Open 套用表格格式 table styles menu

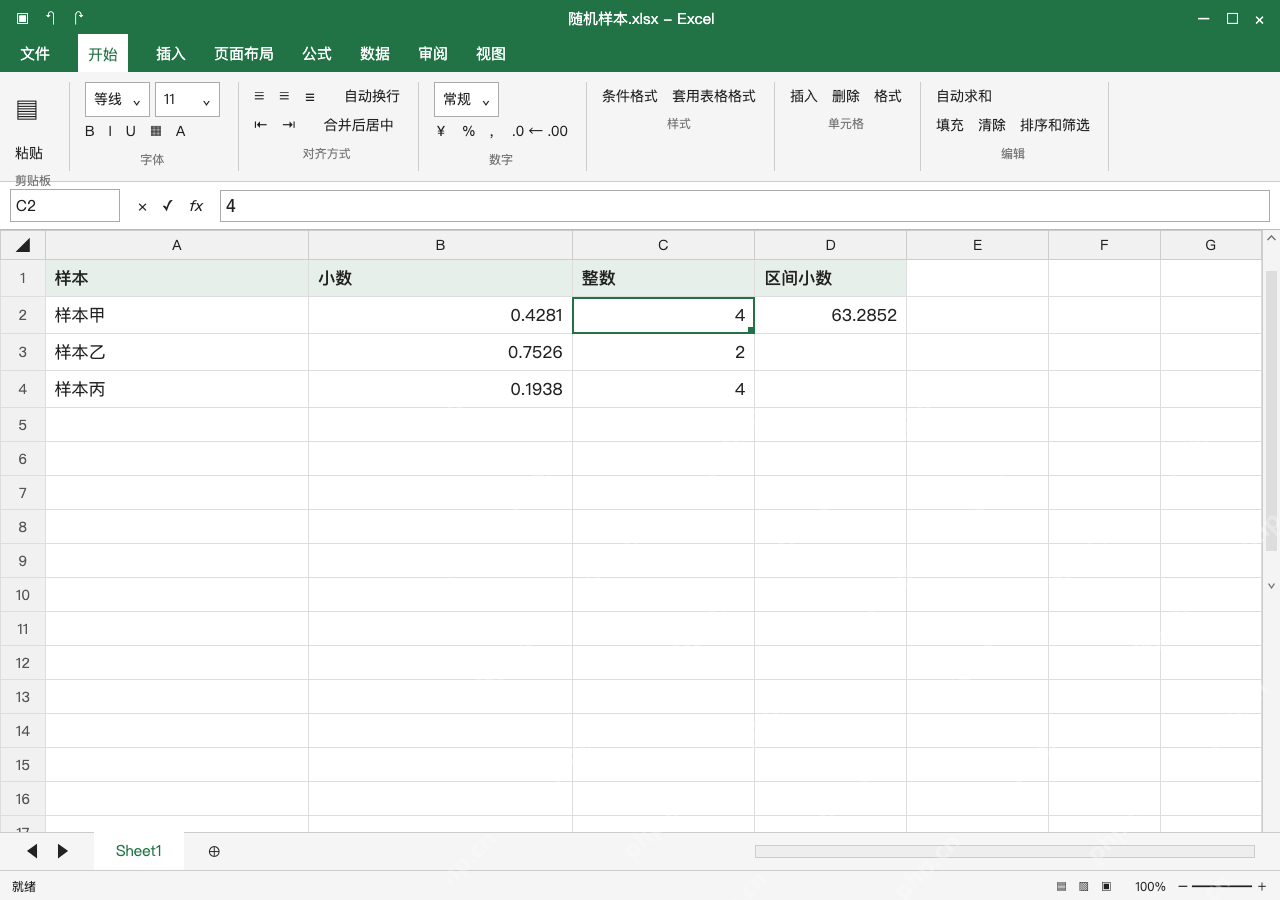click(x=714, y=96)
